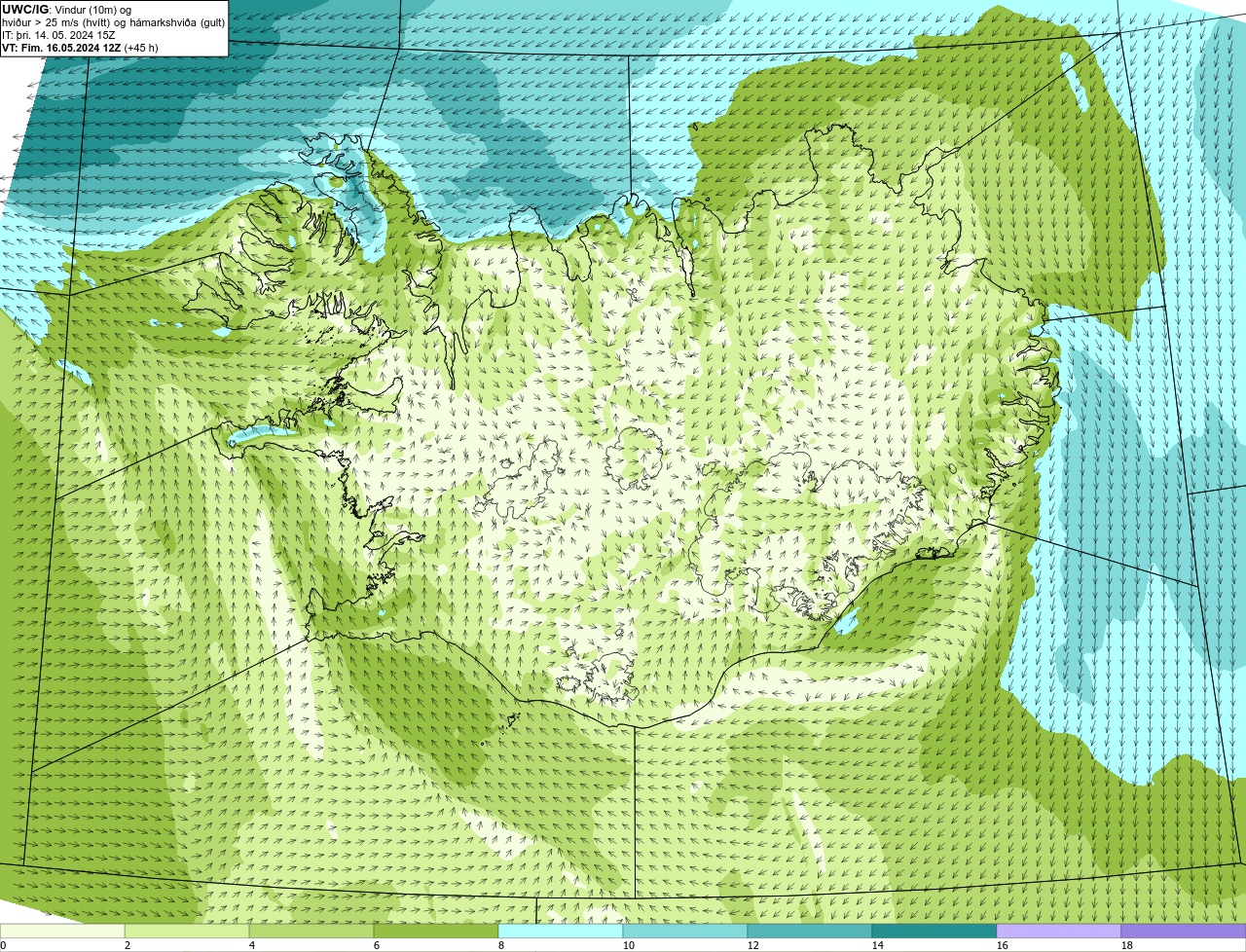
Task: Click the title line 'UWC/IG: Vindur (10m) og'
Action: [66, 9]
